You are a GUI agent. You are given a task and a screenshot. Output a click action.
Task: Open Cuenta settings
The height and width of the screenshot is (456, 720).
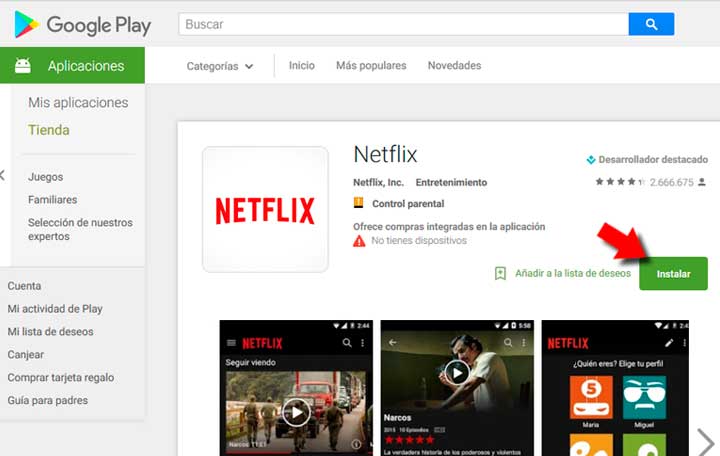[24, 286]
